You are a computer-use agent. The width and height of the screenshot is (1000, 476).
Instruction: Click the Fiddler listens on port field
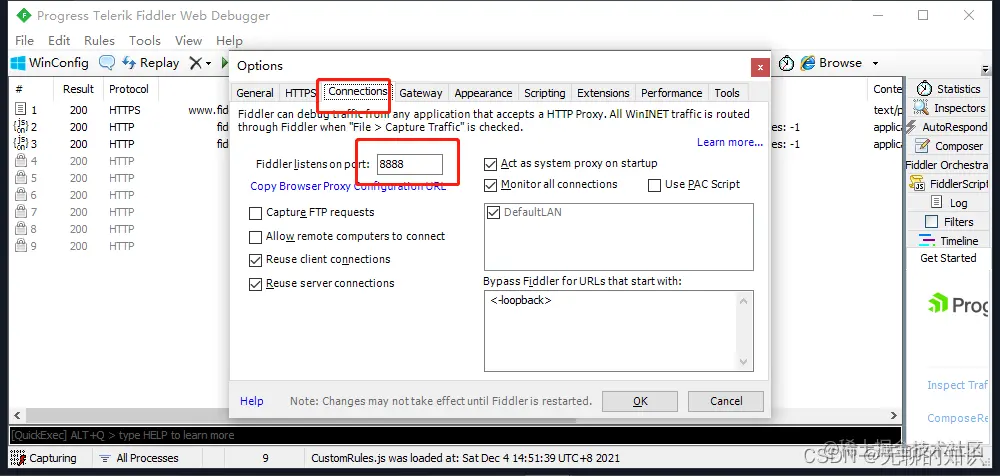pyautogui.click(x=409, y=164)
